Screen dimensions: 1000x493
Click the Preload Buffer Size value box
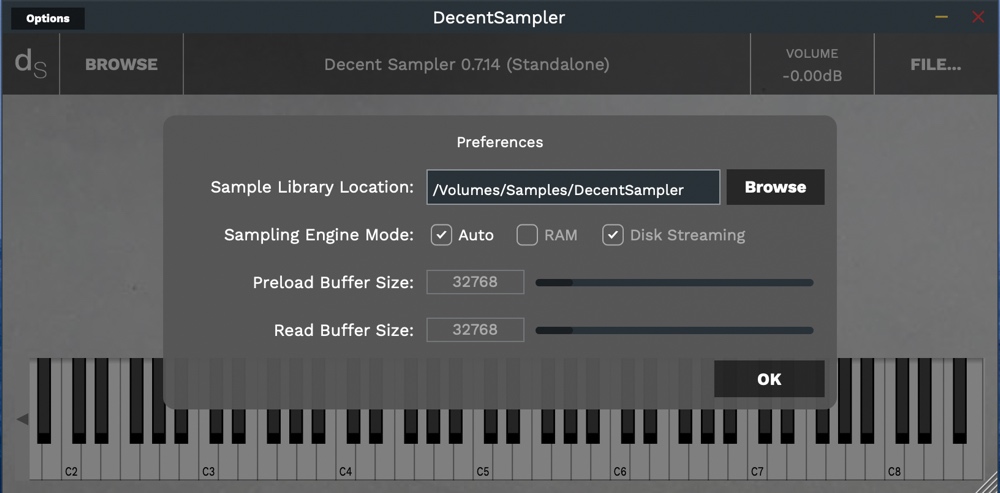coord(475,282)
